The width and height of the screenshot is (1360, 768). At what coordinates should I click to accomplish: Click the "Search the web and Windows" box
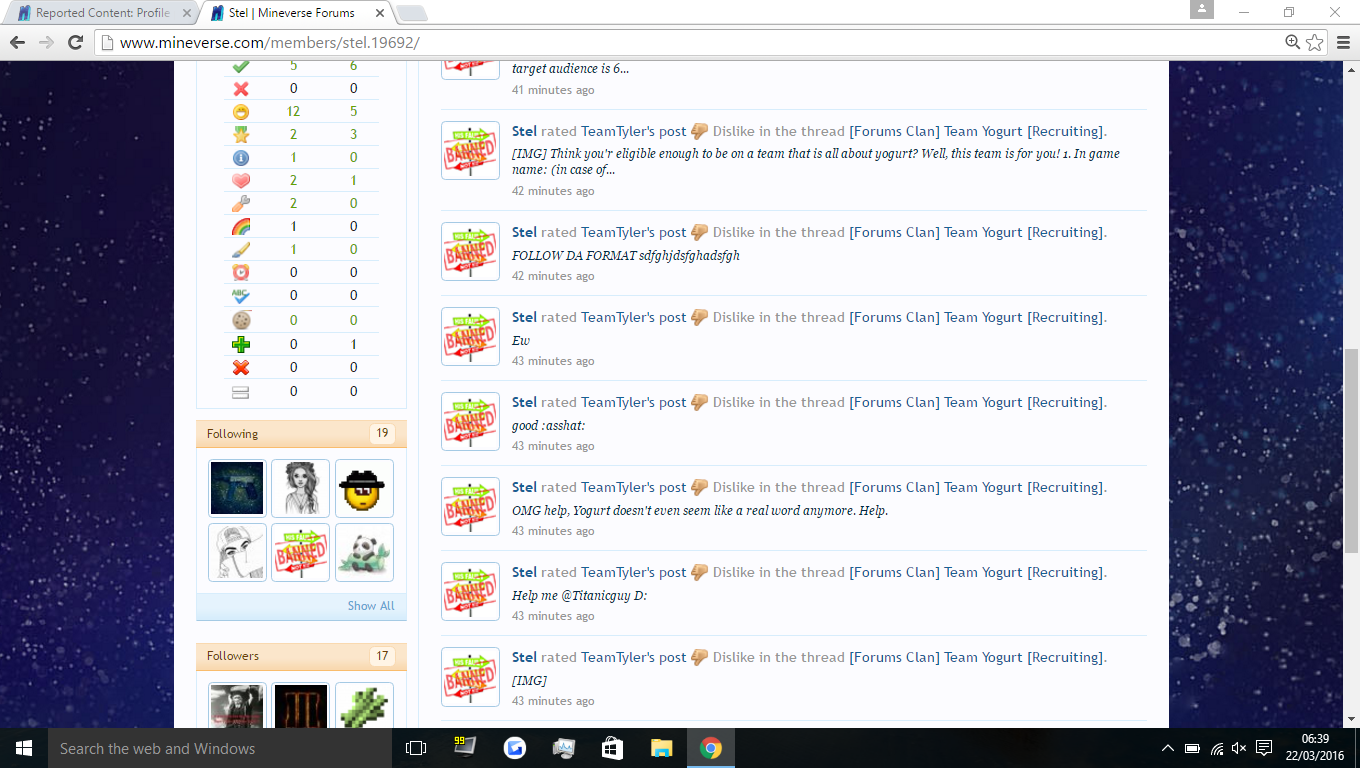click(220, 748)
